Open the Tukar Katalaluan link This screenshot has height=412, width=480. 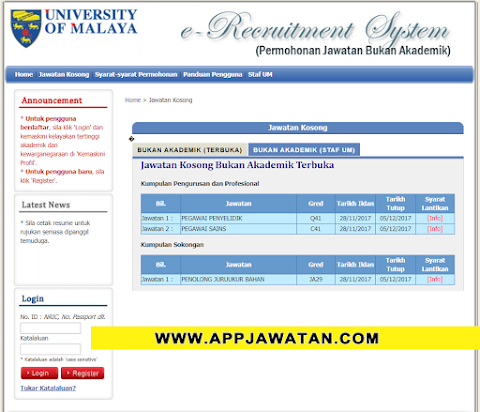pos(48,388)
